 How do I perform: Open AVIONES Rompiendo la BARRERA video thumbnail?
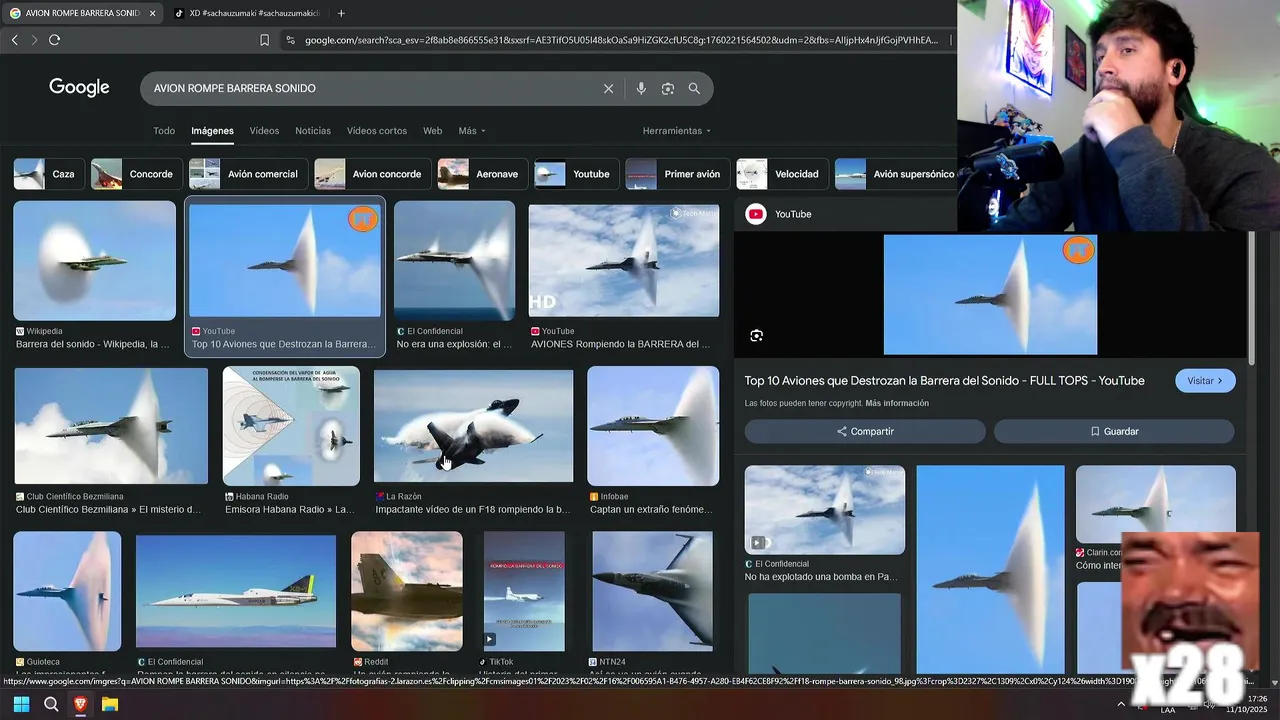pyautogui.click(x=624, y=261)
